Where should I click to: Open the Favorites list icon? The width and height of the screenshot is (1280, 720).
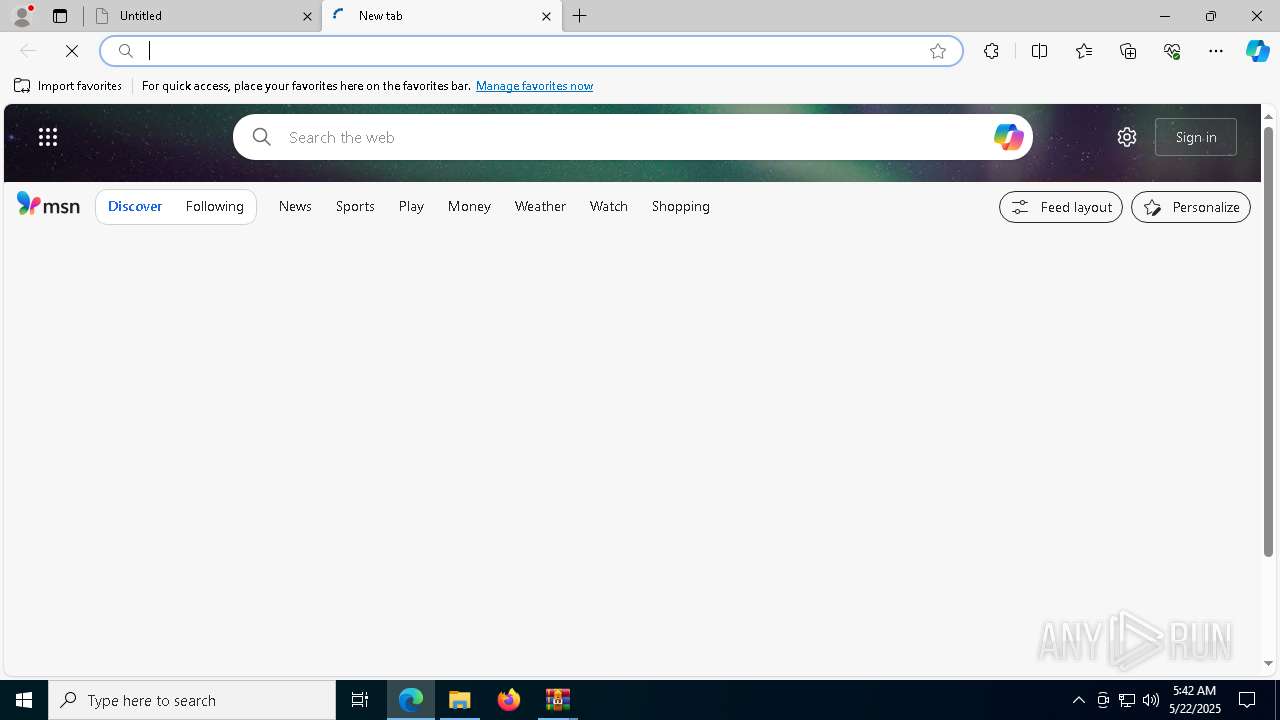coord(1084,51)
